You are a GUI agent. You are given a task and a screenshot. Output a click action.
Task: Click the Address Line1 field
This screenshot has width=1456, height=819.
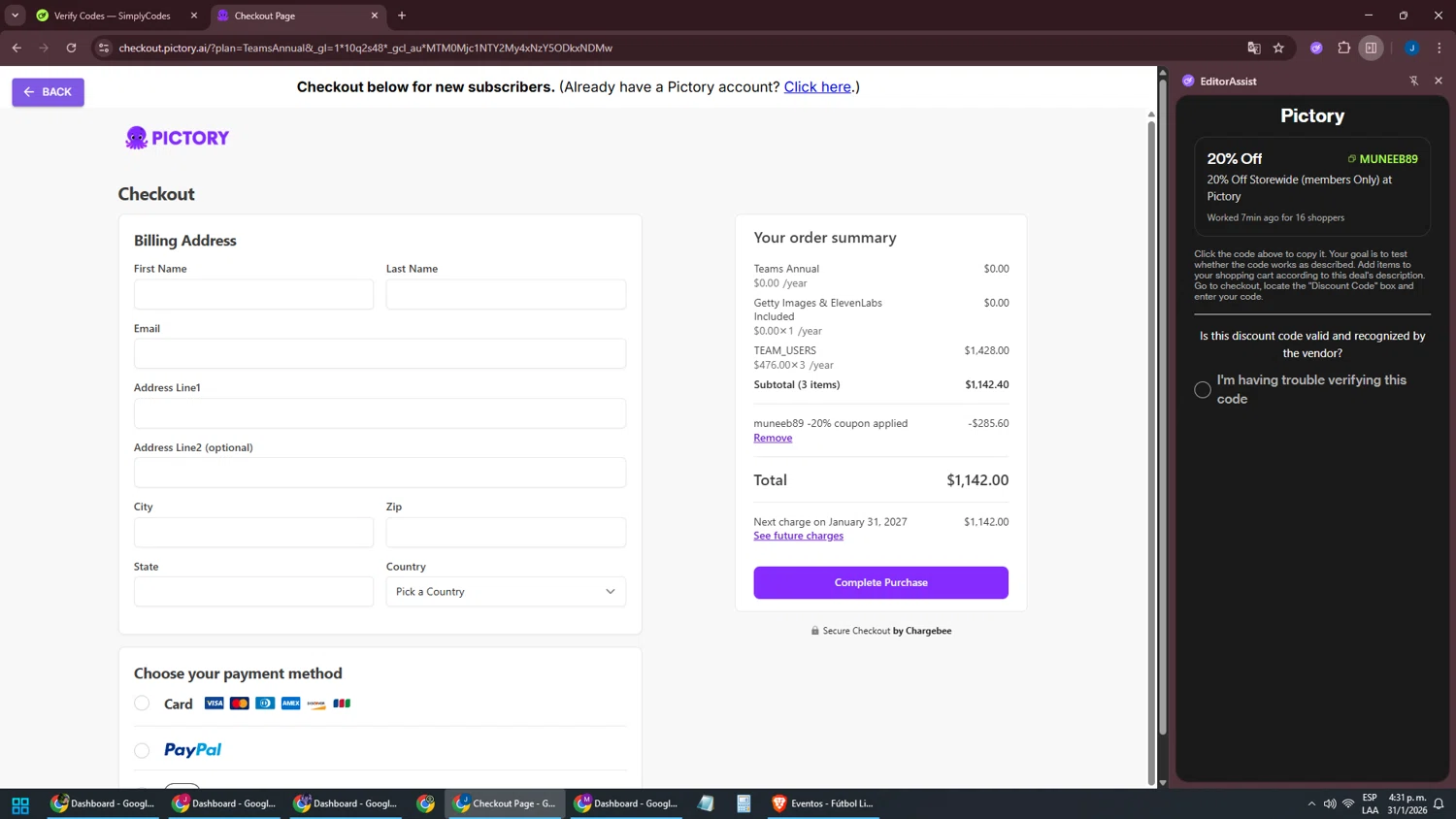pyautogui.click(x=380, y=413)
